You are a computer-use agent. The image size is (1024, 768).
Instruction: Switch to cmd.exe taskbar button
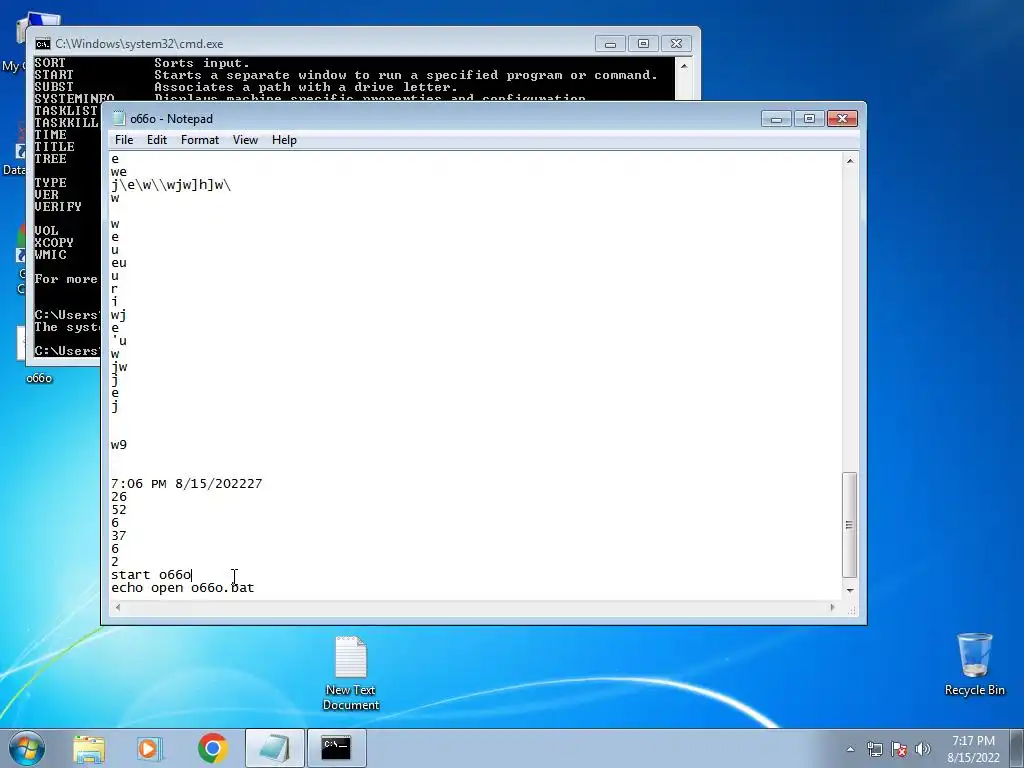click(336, 748)
